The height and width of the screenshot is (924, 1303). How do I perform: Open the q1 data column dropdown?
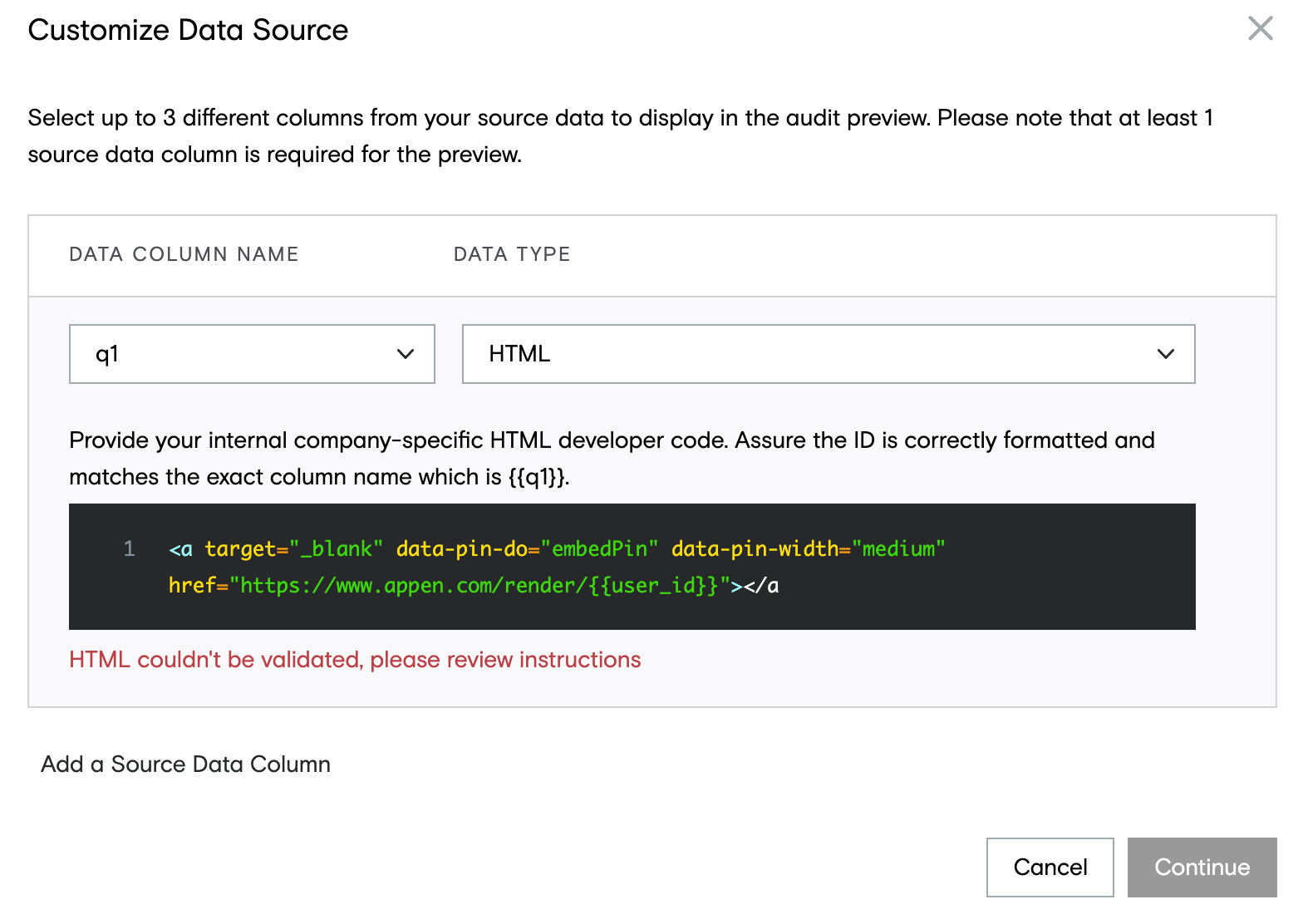pyautogui.click(x=252, y=354)
